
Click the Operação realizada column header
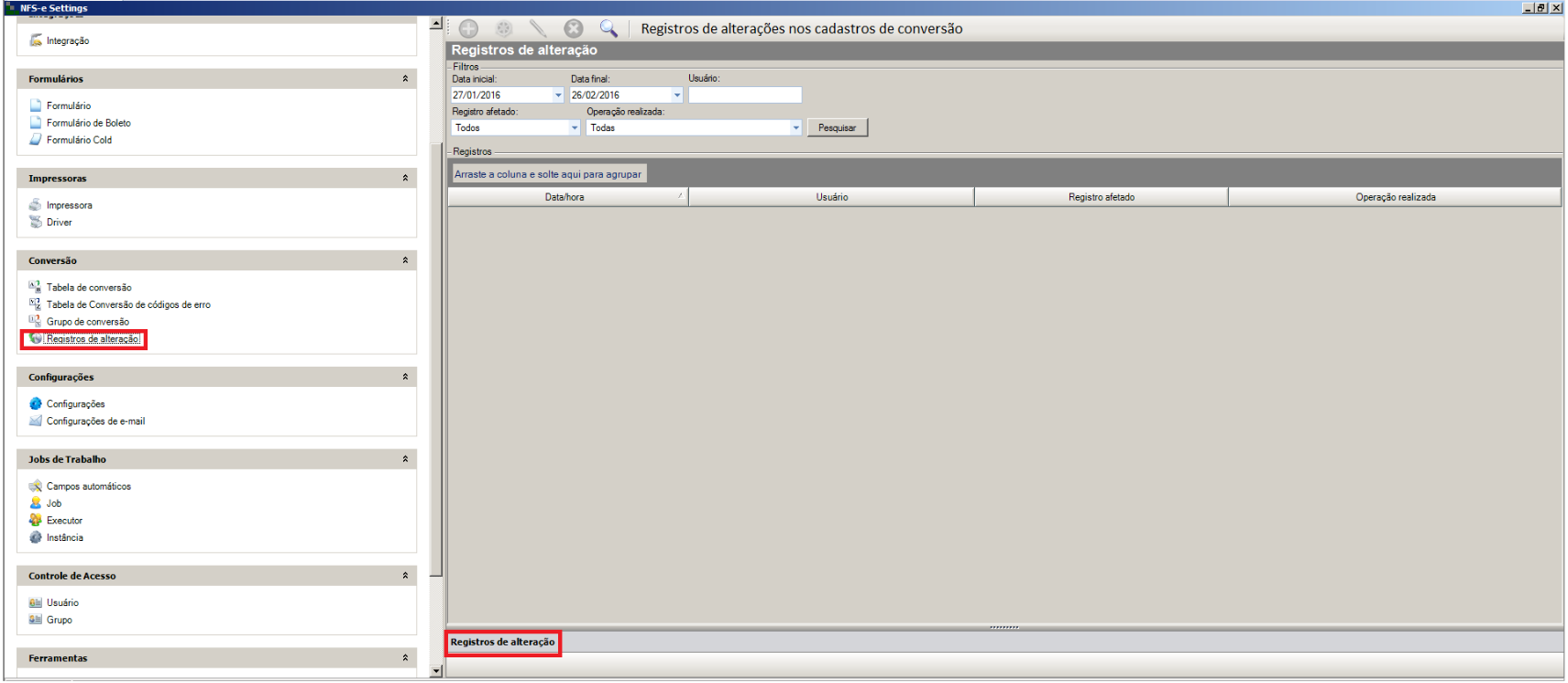pyautogui.click(x=1396, y=197)
